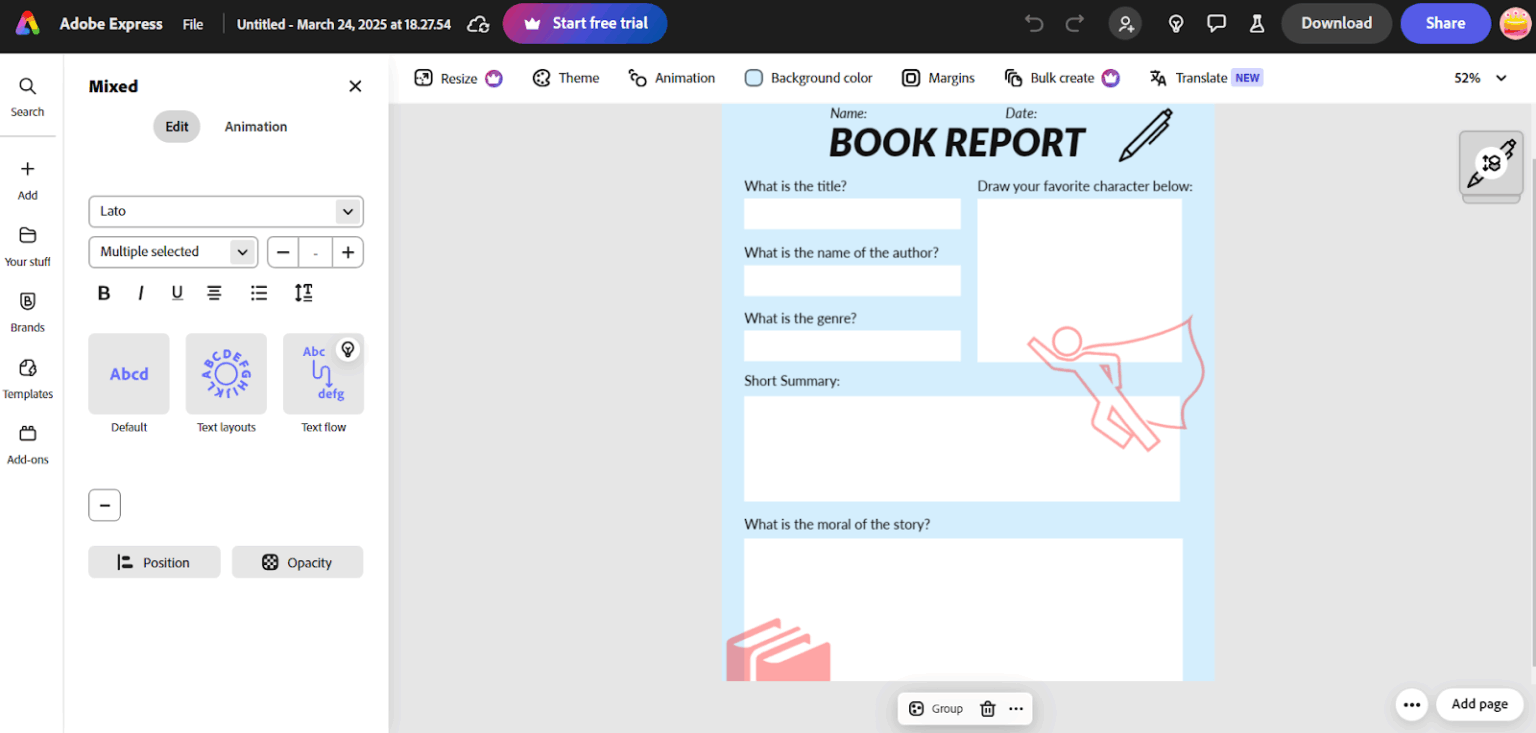This screenshot has height=733, width=1536.
Task: Select the Animation tool in the toolbar
Action: (671, 77)
